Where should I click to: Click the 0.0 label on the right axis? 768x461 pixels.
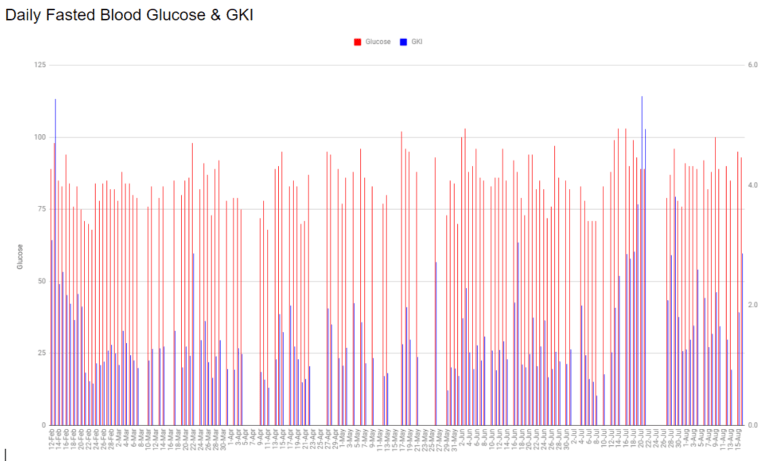click(x=753, y=425)
